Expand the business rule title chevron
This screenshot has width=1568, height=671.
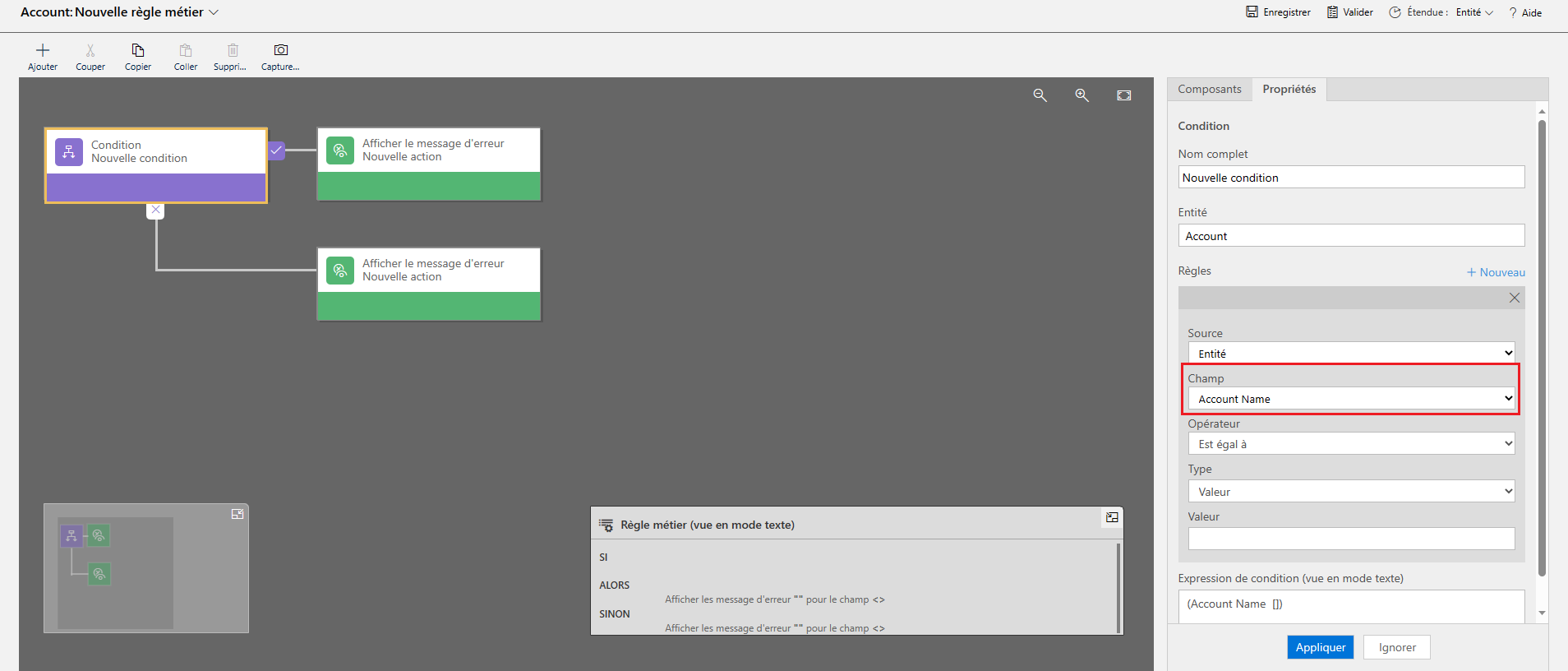214,12
